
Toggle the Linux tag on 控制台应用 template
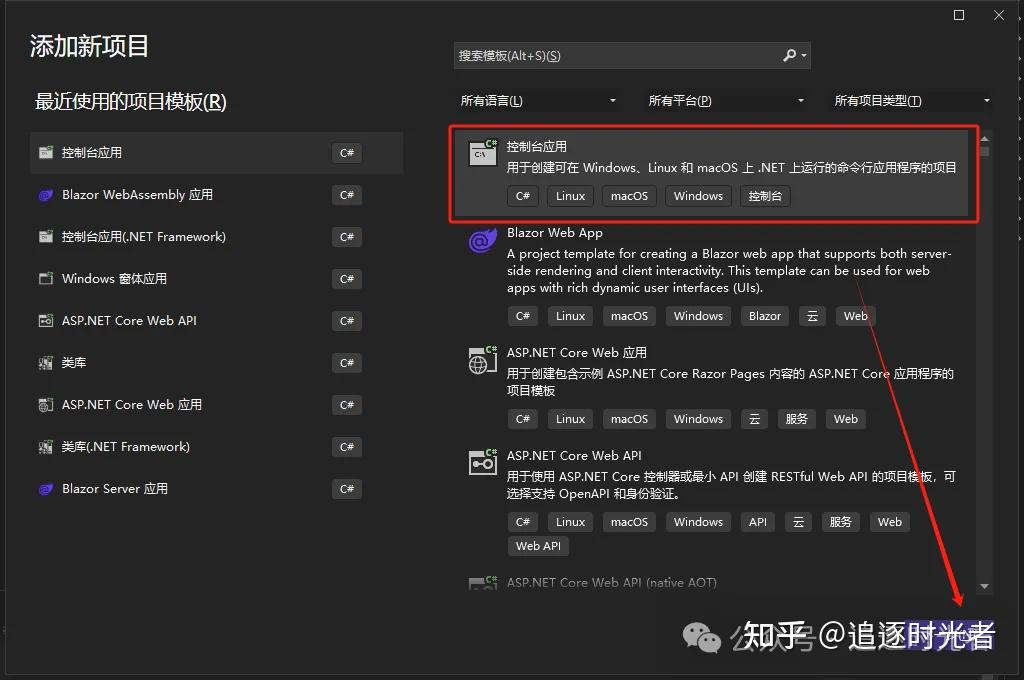pos(570,196)
